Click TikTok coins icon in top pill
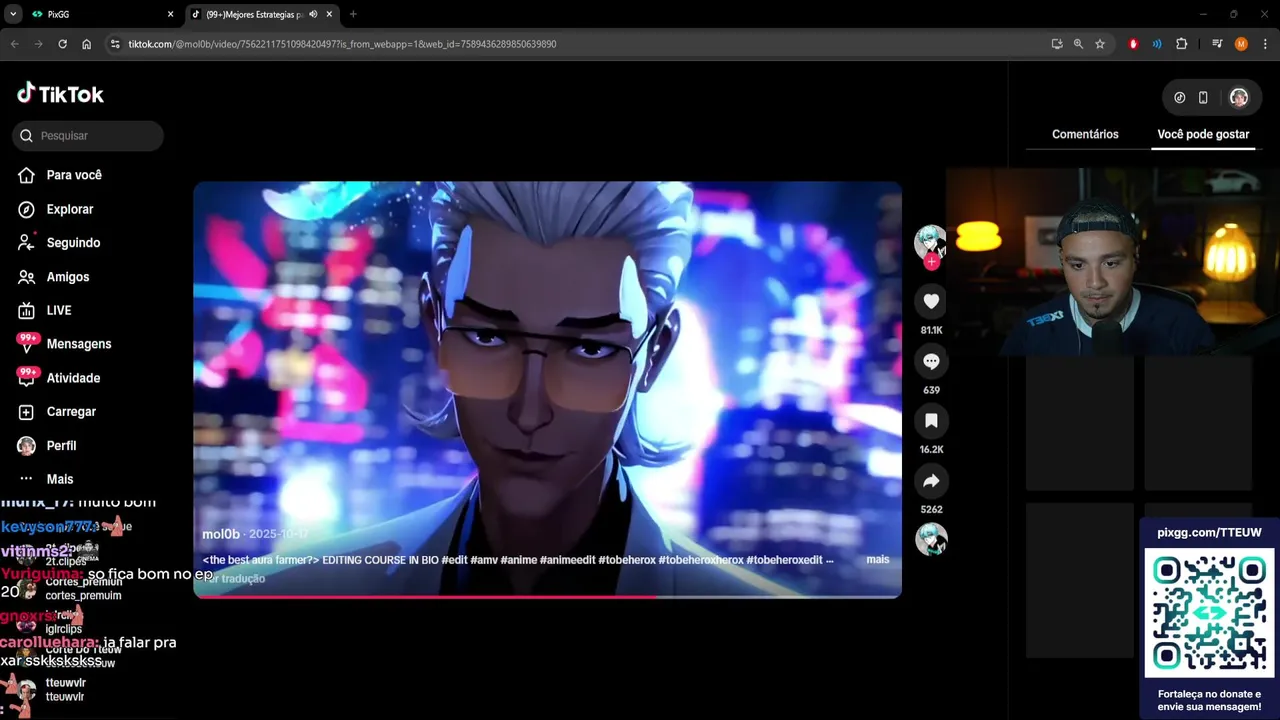1280x720 pixels. coord(1180,98)
